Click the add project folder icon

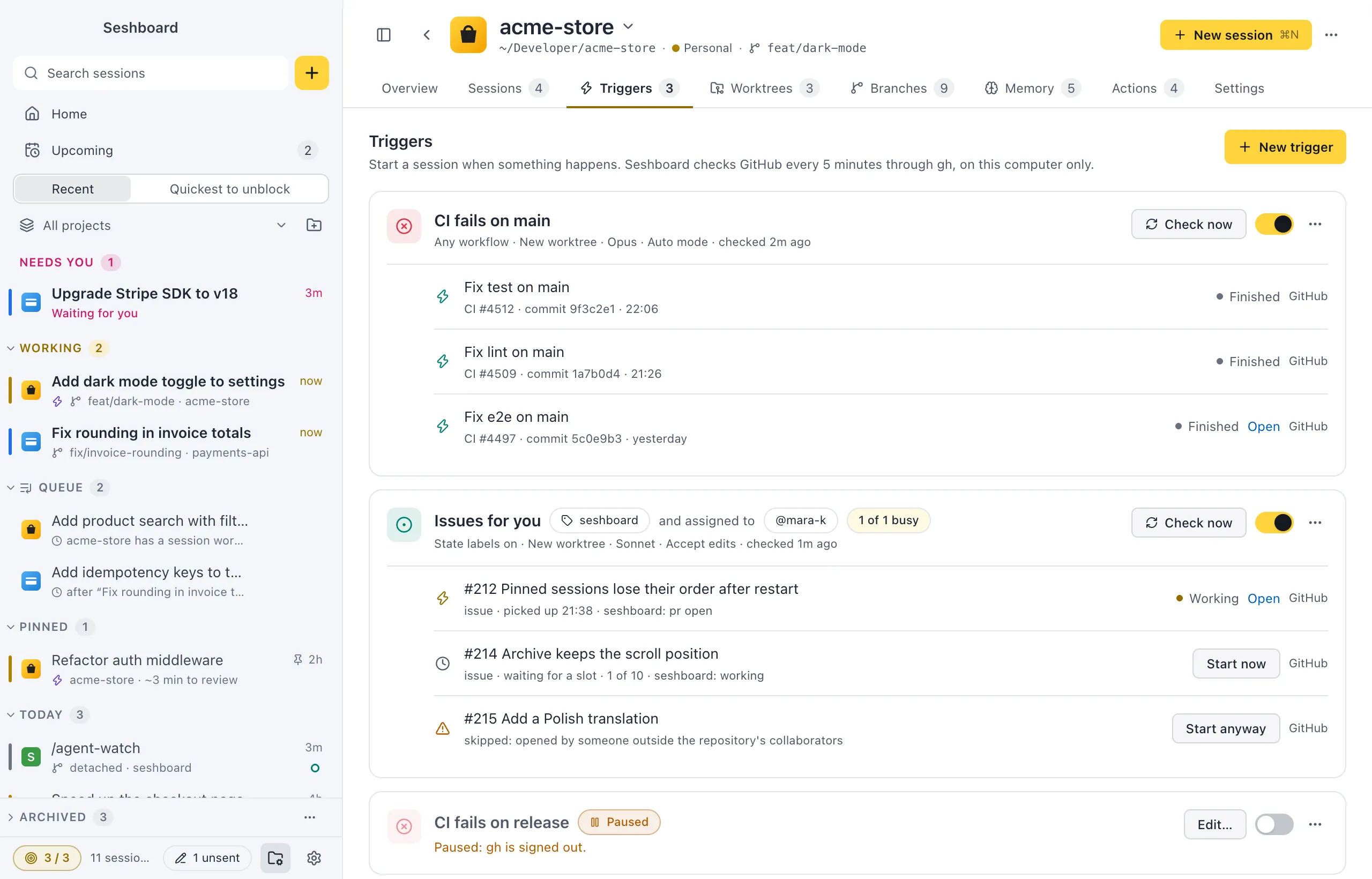[314, 225]
